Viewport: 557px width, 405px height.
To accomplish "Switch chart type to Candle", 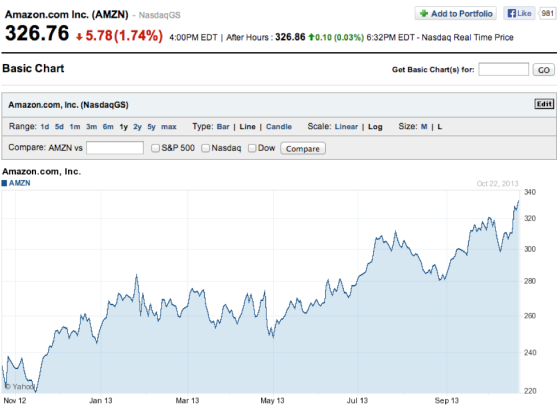I will pyautogui.click(x=279, y=126).
